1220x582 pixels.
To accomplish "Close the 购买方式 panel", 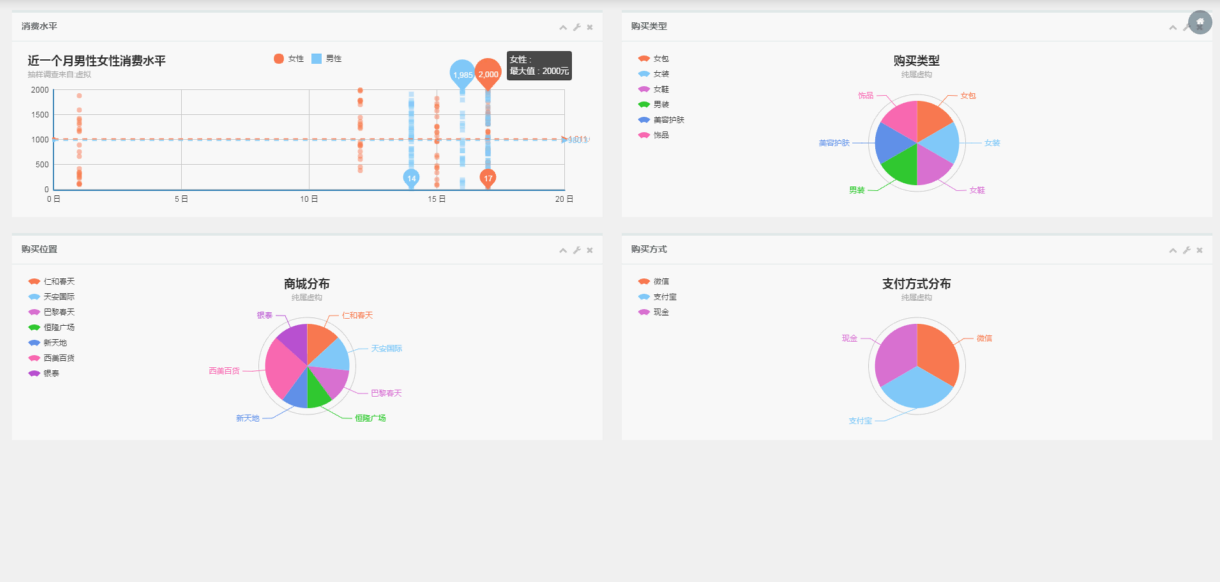I will point(1199,250).
